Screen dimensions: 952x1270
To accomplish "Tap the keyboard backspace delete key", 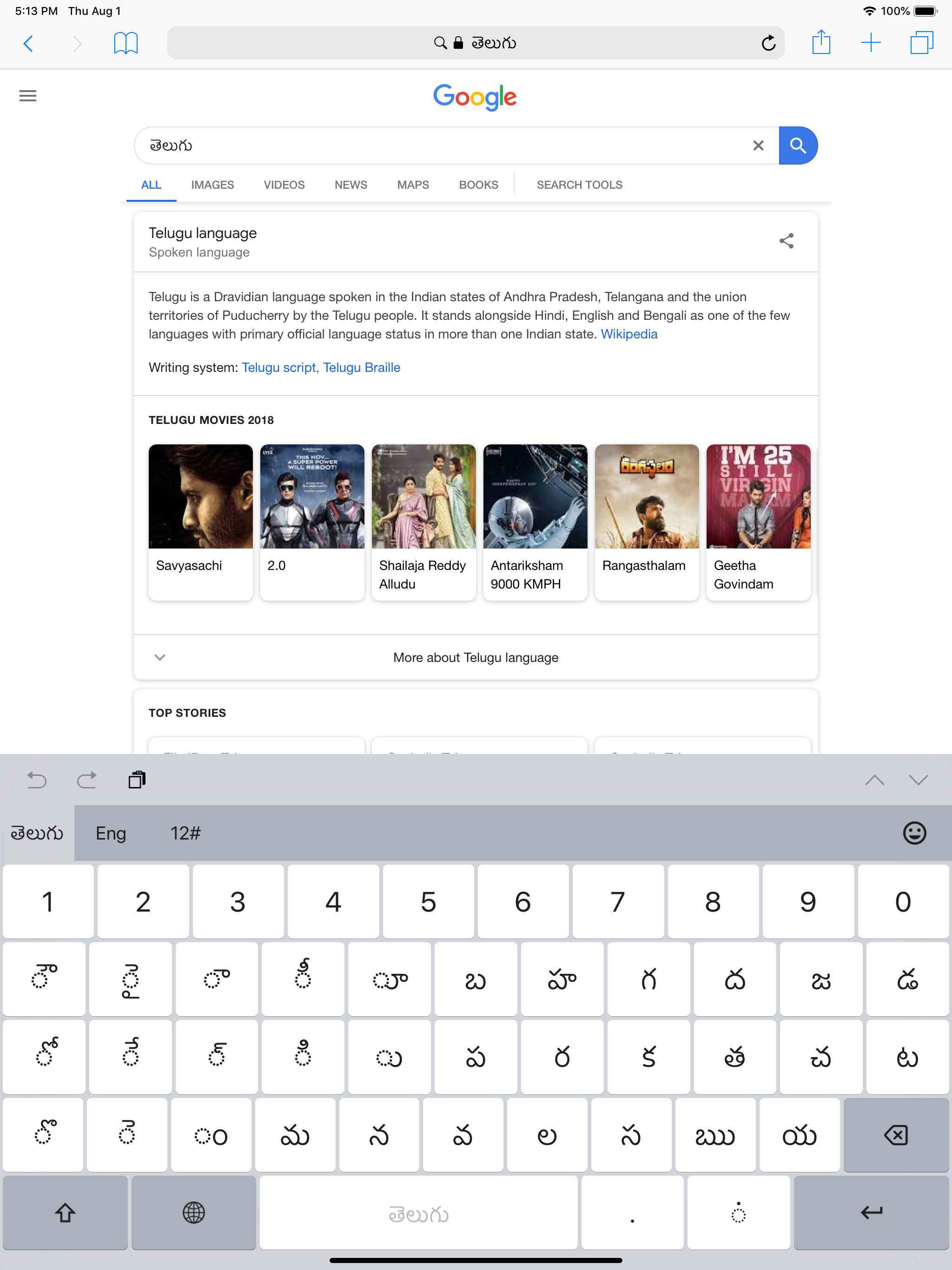I will point(896,1135).
